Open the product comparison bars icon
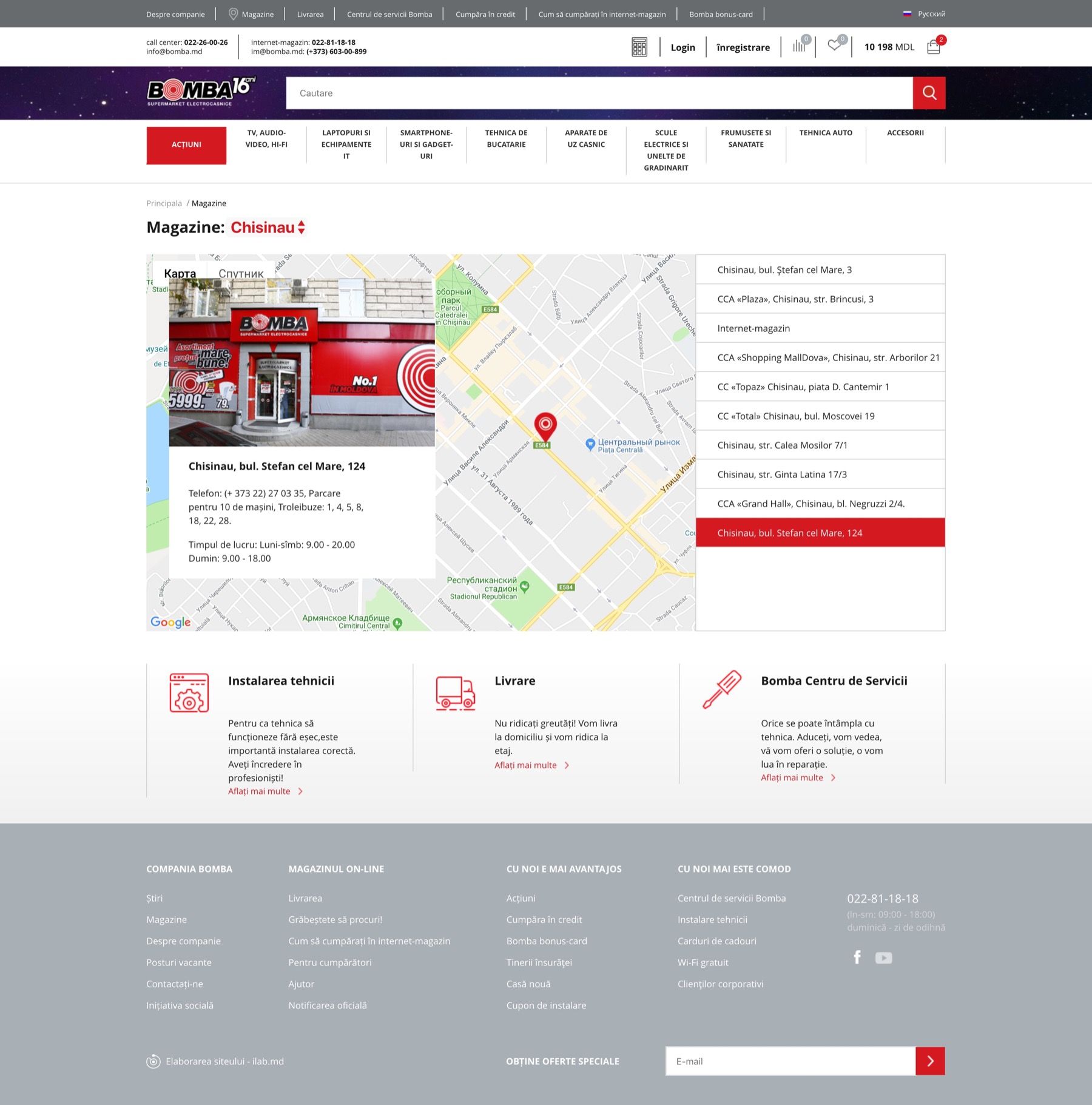This screenshot has width=1092, height=1105. [800, 46]
